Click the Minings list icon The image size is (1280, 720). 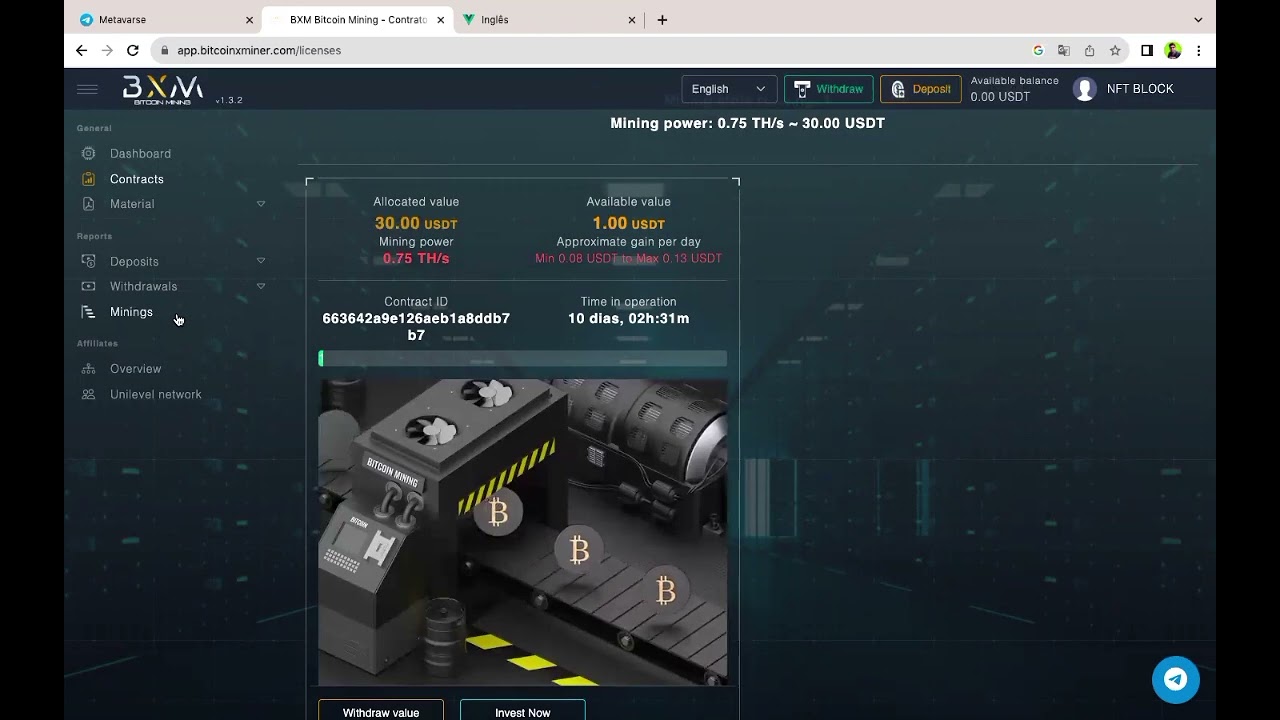[x=88, y=312]
